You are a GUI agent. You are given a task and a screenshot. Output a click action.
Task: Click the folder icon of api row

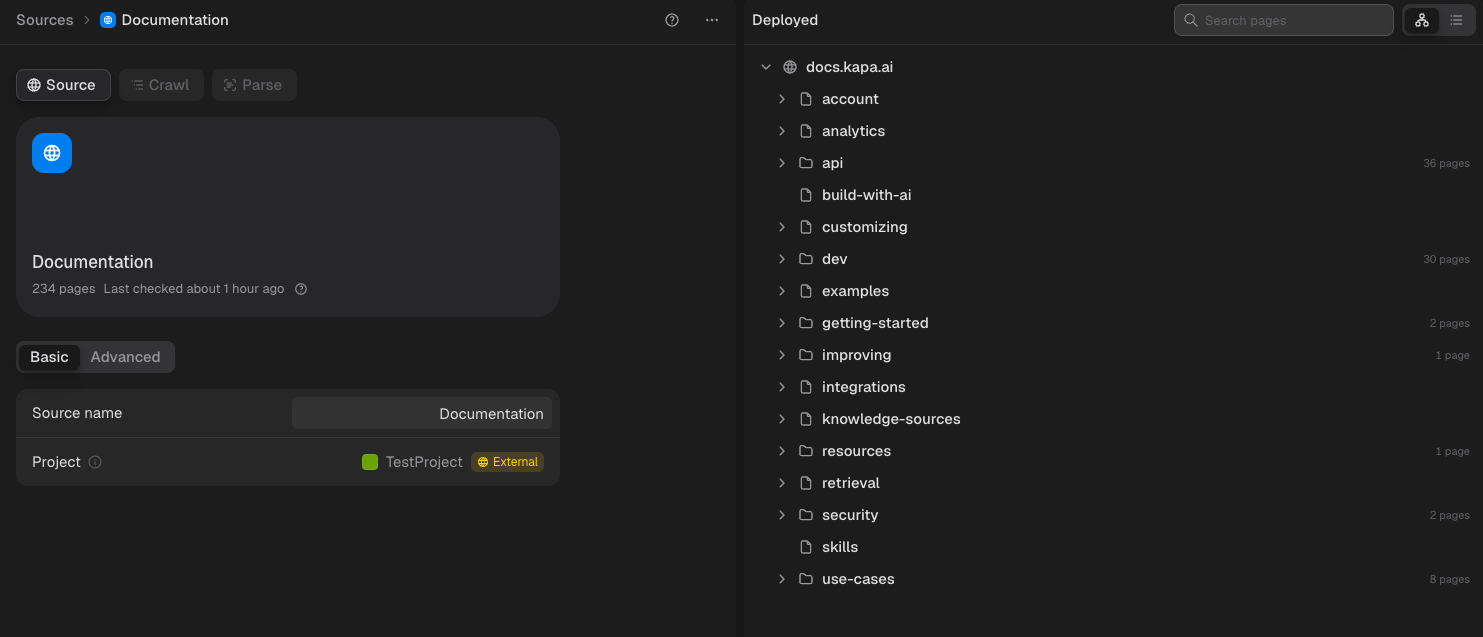pos(806,163)
